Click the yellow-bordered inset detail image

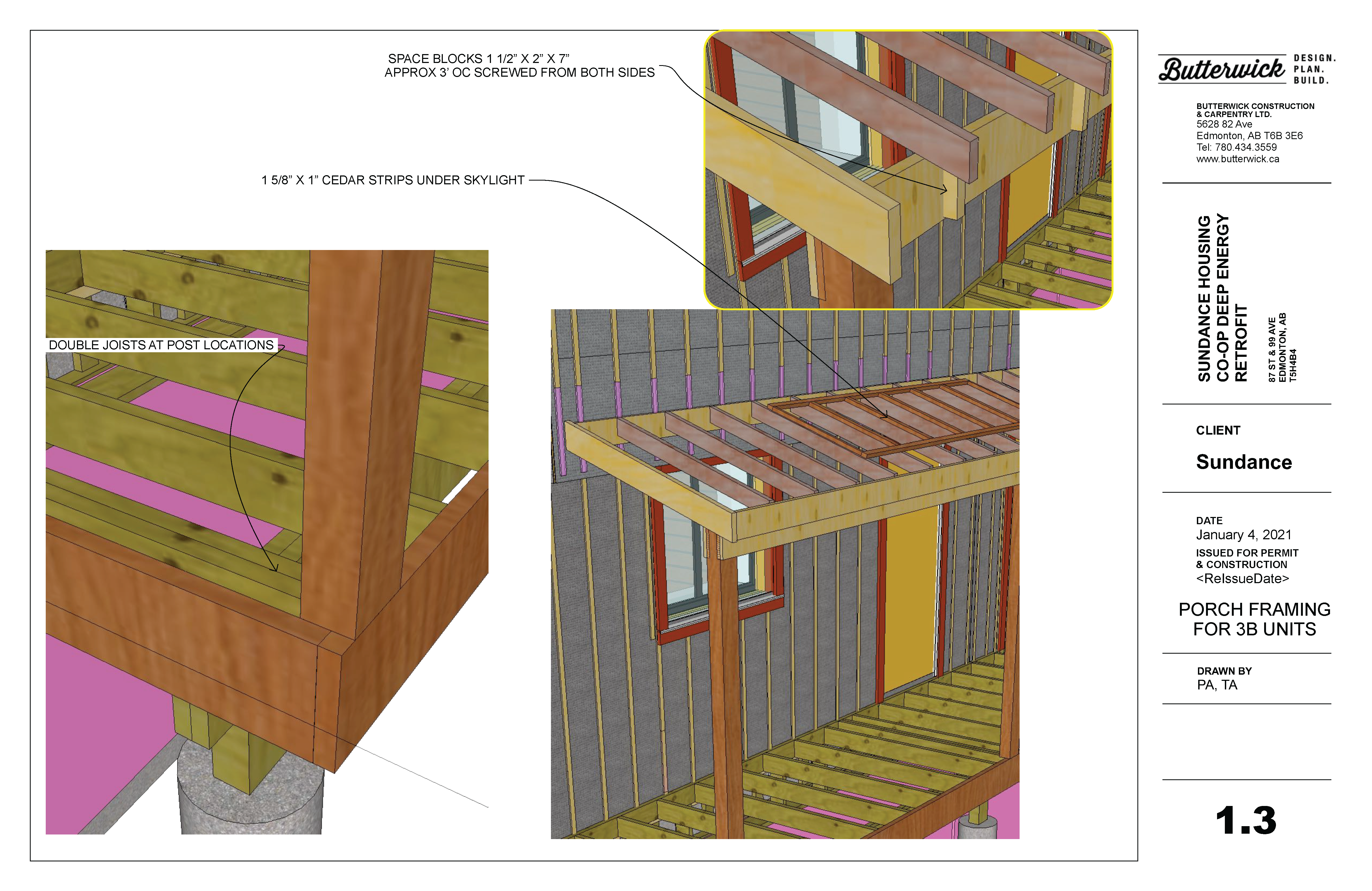908,170
